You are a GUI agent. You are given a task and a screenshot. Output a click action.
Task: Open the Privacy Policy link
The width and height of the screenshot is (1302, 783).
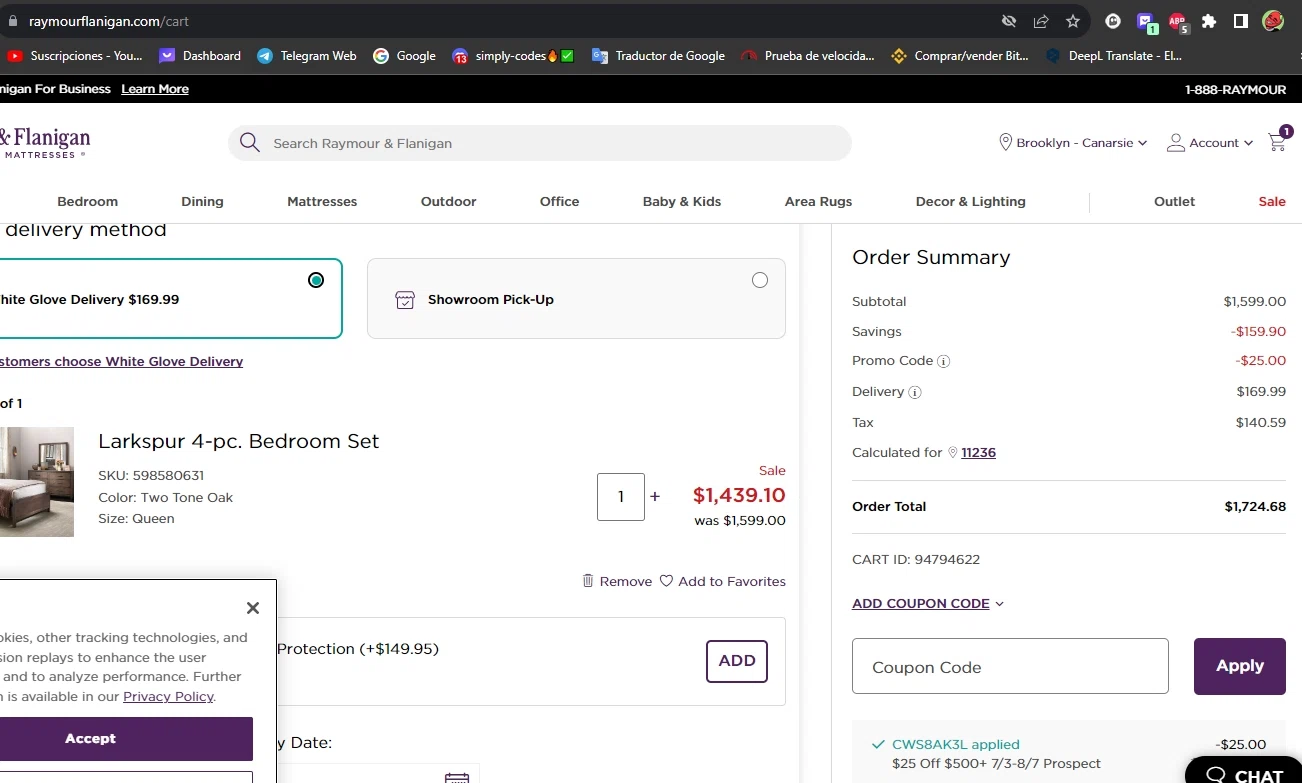(x=168, y=697)
